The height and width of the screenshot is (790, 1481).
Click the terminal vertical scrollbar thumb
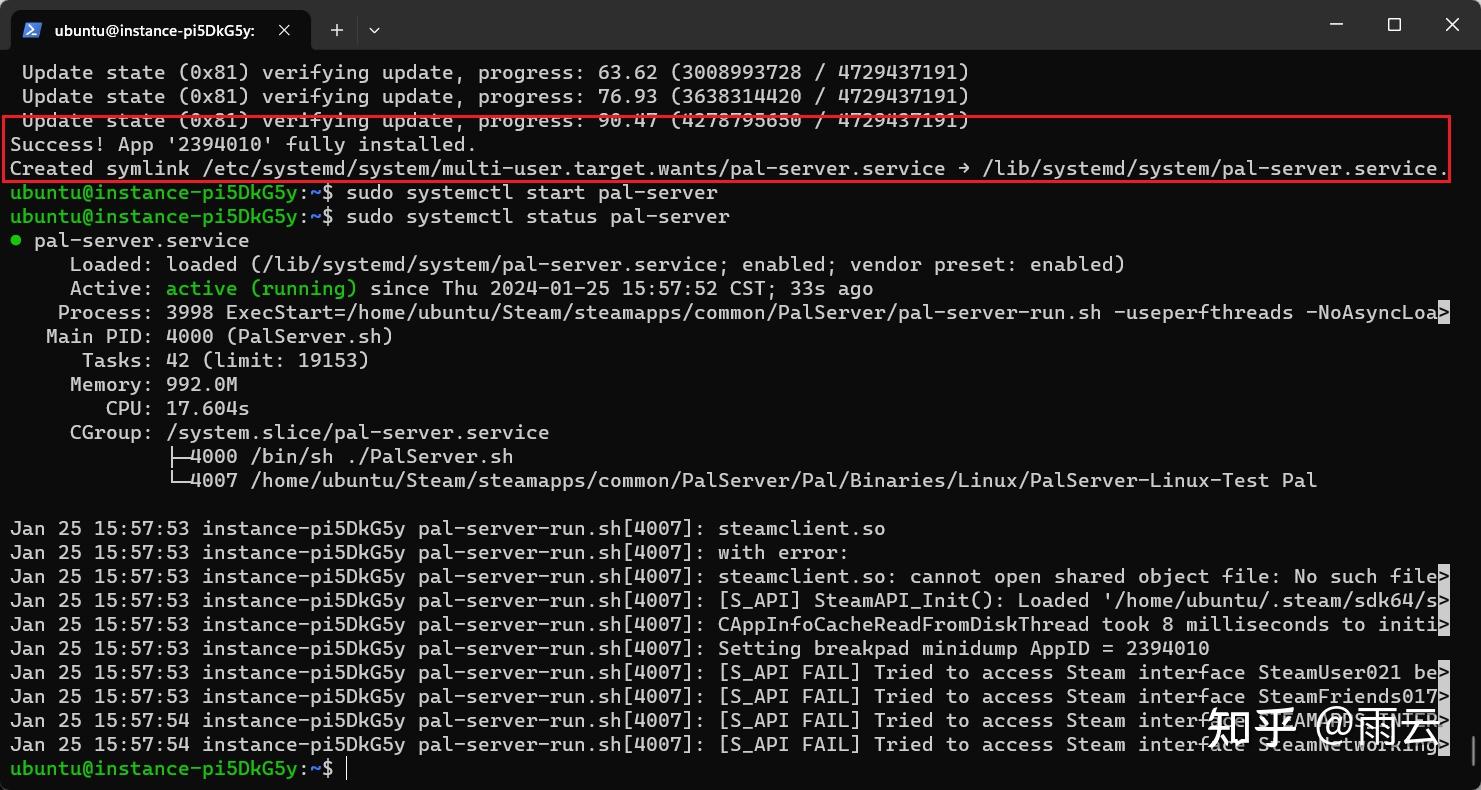(1474, 748)
